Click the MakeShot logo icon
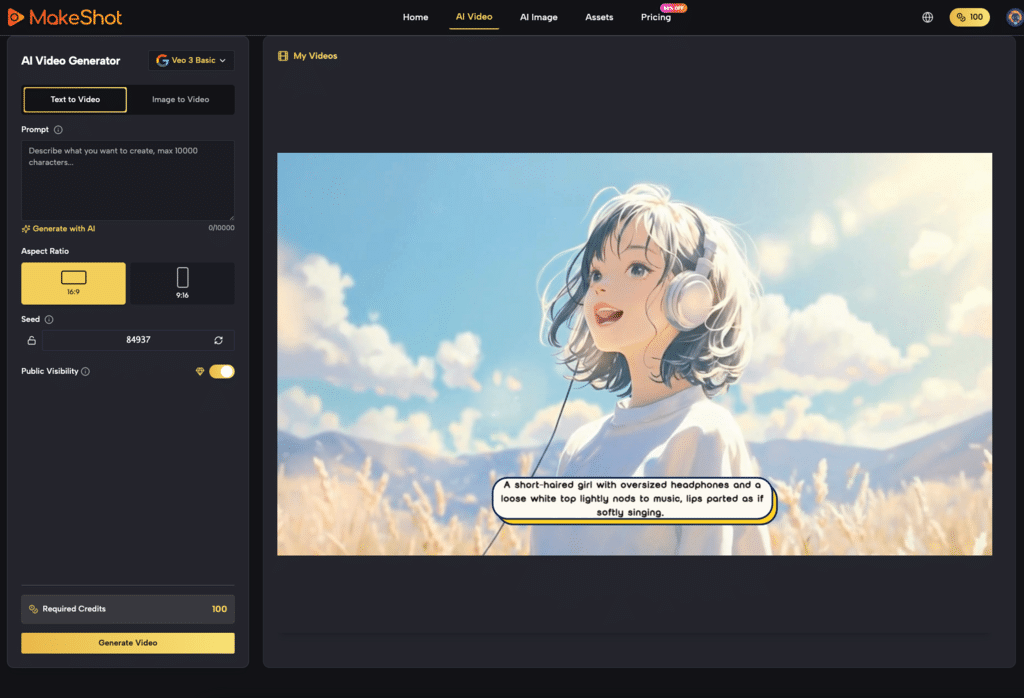1024x698 pixels. click(x=15, y=16)
